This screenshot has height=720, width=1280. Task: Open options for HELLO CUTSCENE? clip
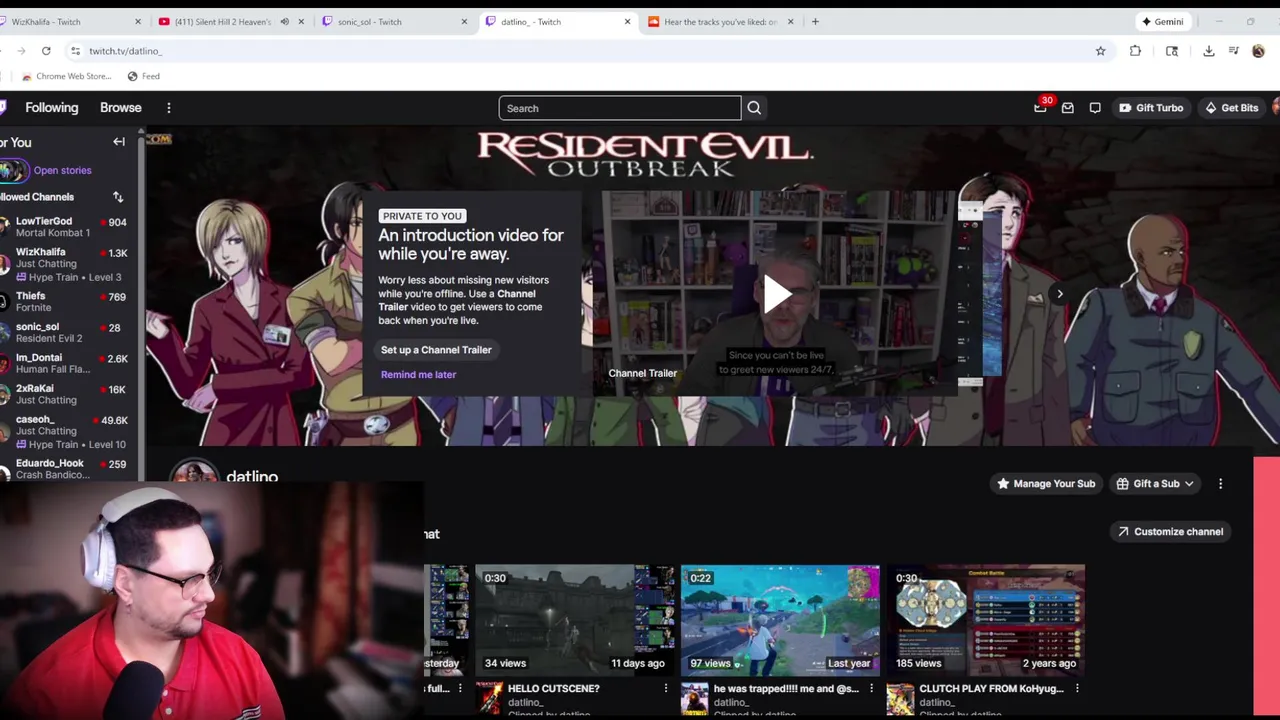pyautogui.click(x=666, y=688)
